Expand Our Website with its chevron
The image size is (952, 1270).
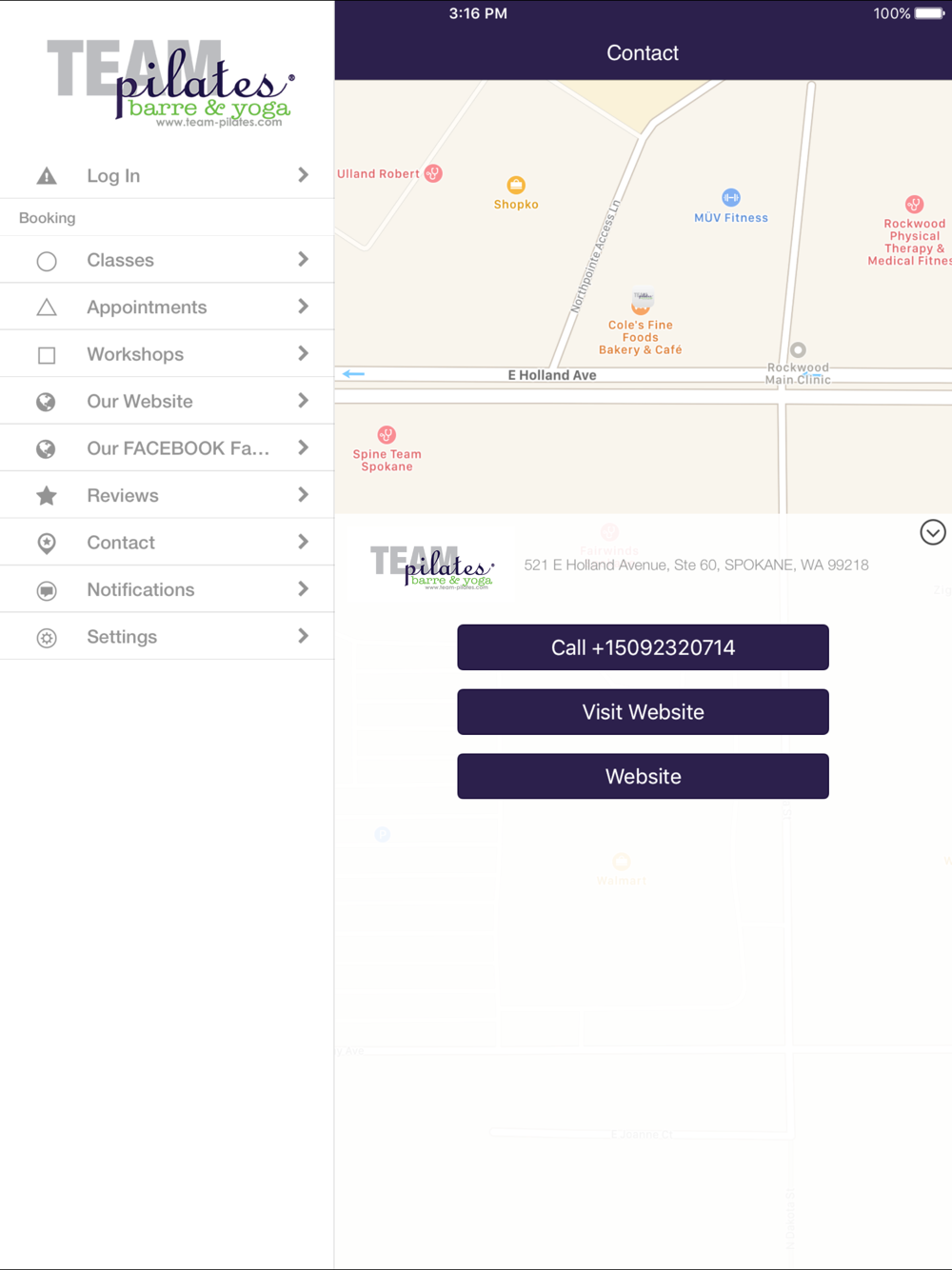click(303, 401)
